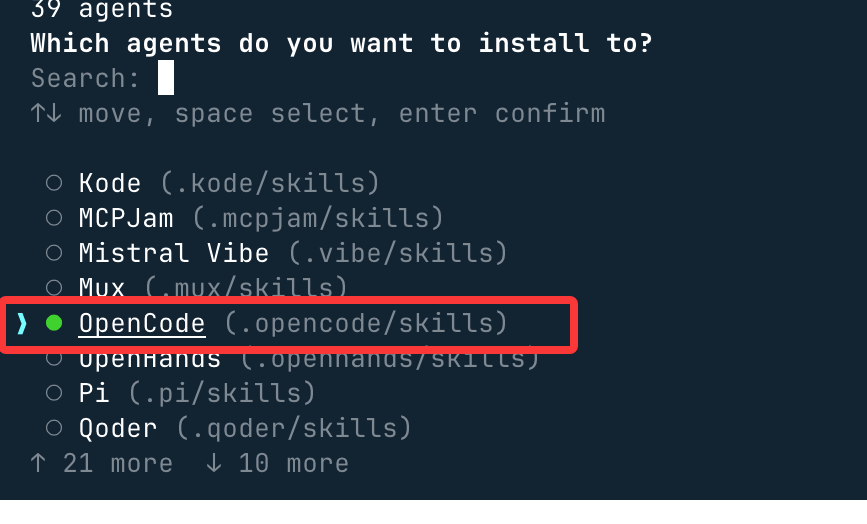The width and height of the screenshot is (867, 524).
Task: Enable the Mistral Vibe radio circle
Action: (x=55, y=253)
